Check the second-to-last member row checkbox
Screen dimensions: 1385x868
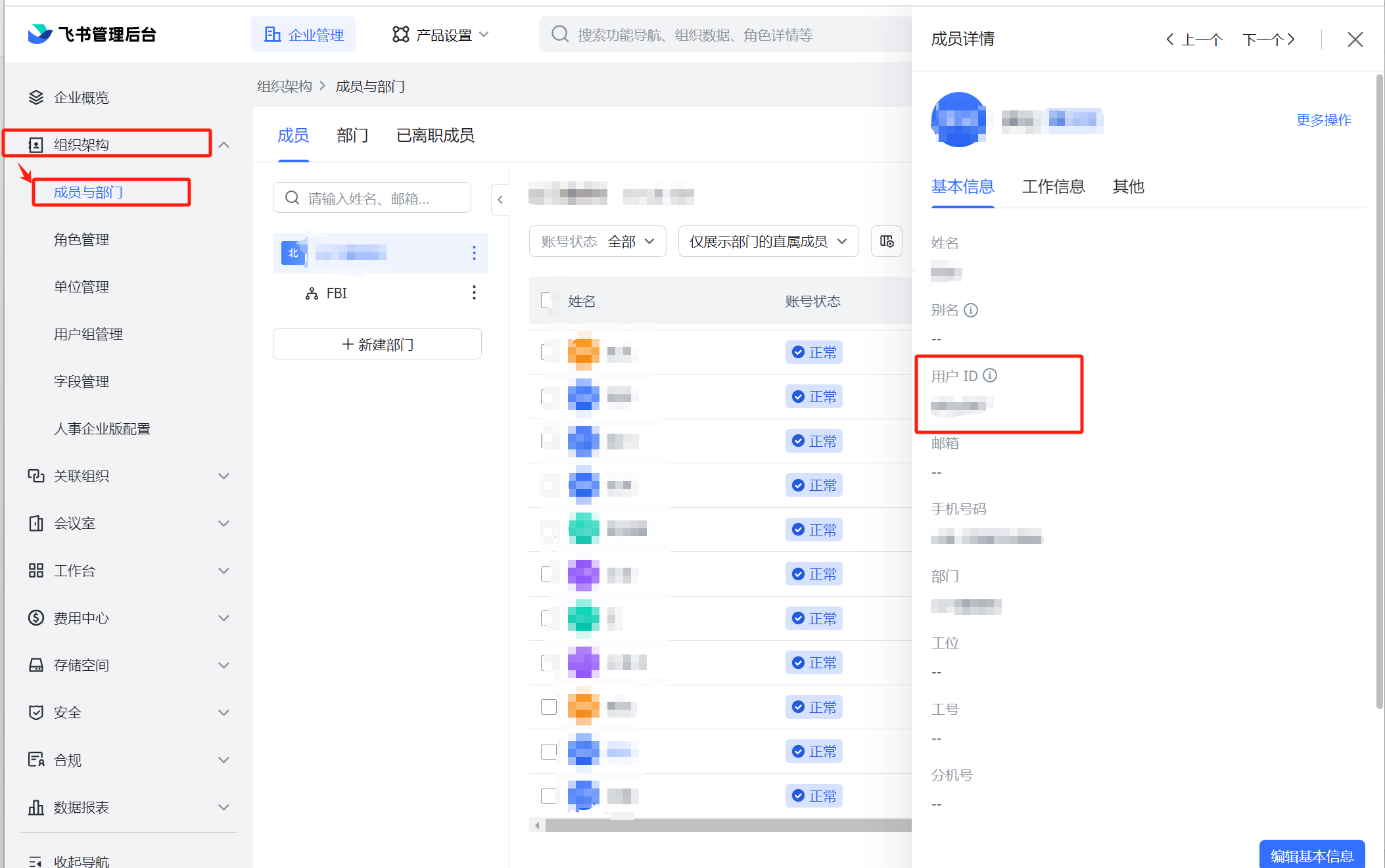coord(548,751)
